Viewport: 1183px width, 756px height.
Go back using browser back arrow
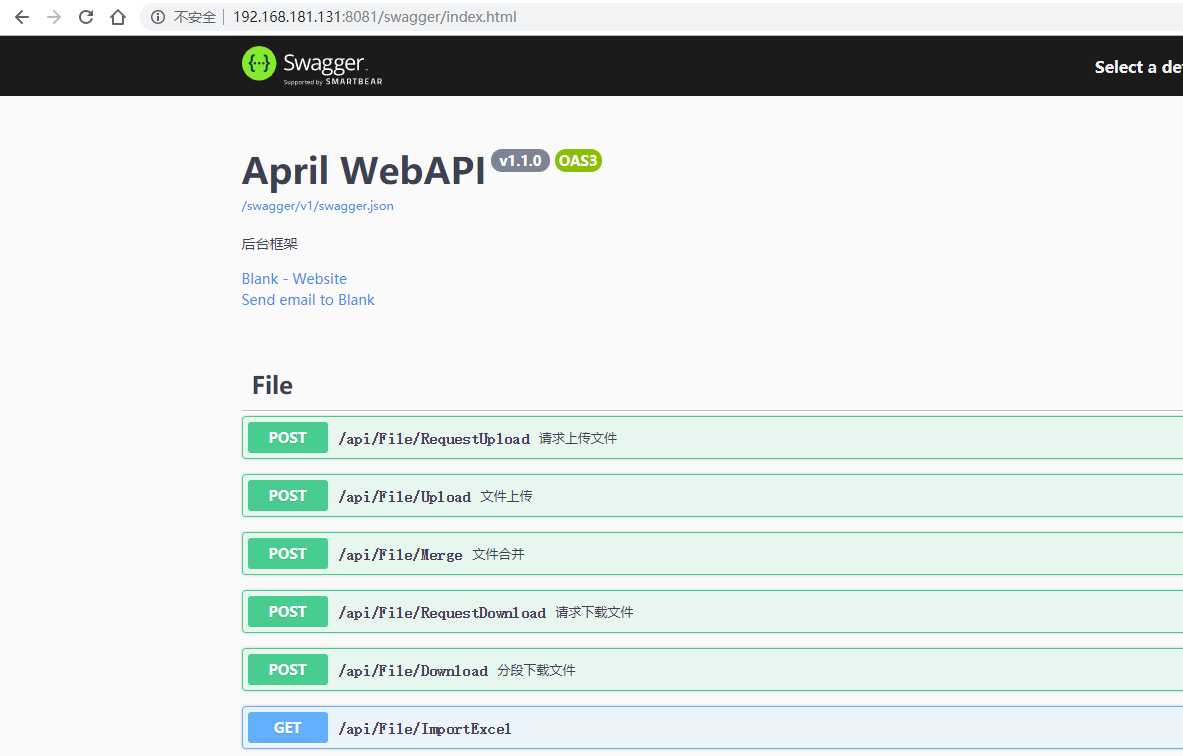[x=22, y=17]
